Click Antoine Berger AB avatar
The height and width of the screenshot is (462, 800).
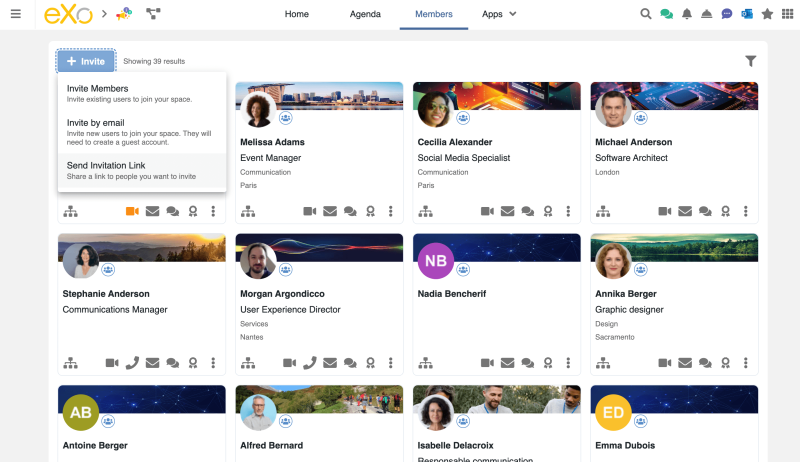point(81,412)
